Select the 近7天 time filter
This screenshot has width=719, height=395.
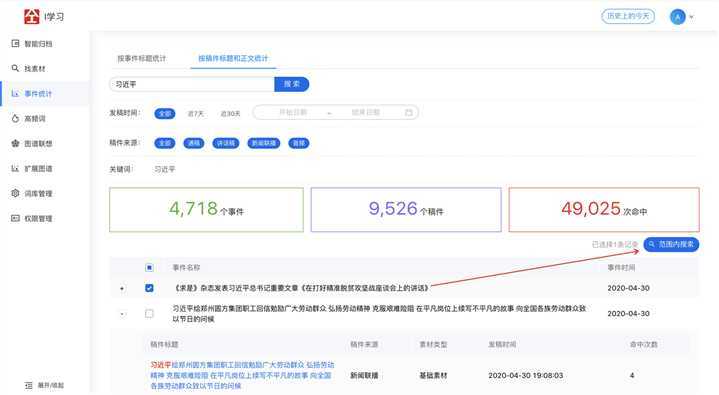[195, 113]
